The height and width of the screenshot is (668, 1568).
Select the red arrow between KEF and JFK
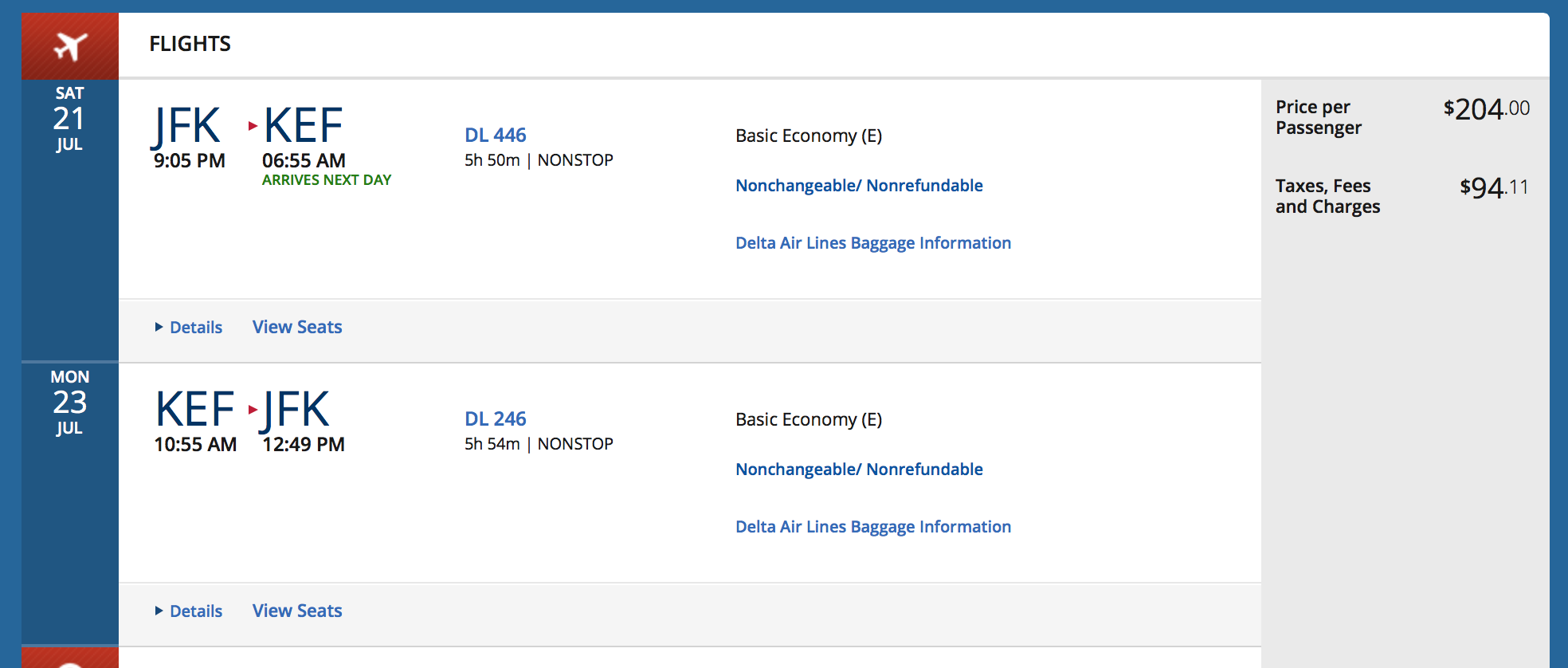pyautogui.click(x=253, y=409)
